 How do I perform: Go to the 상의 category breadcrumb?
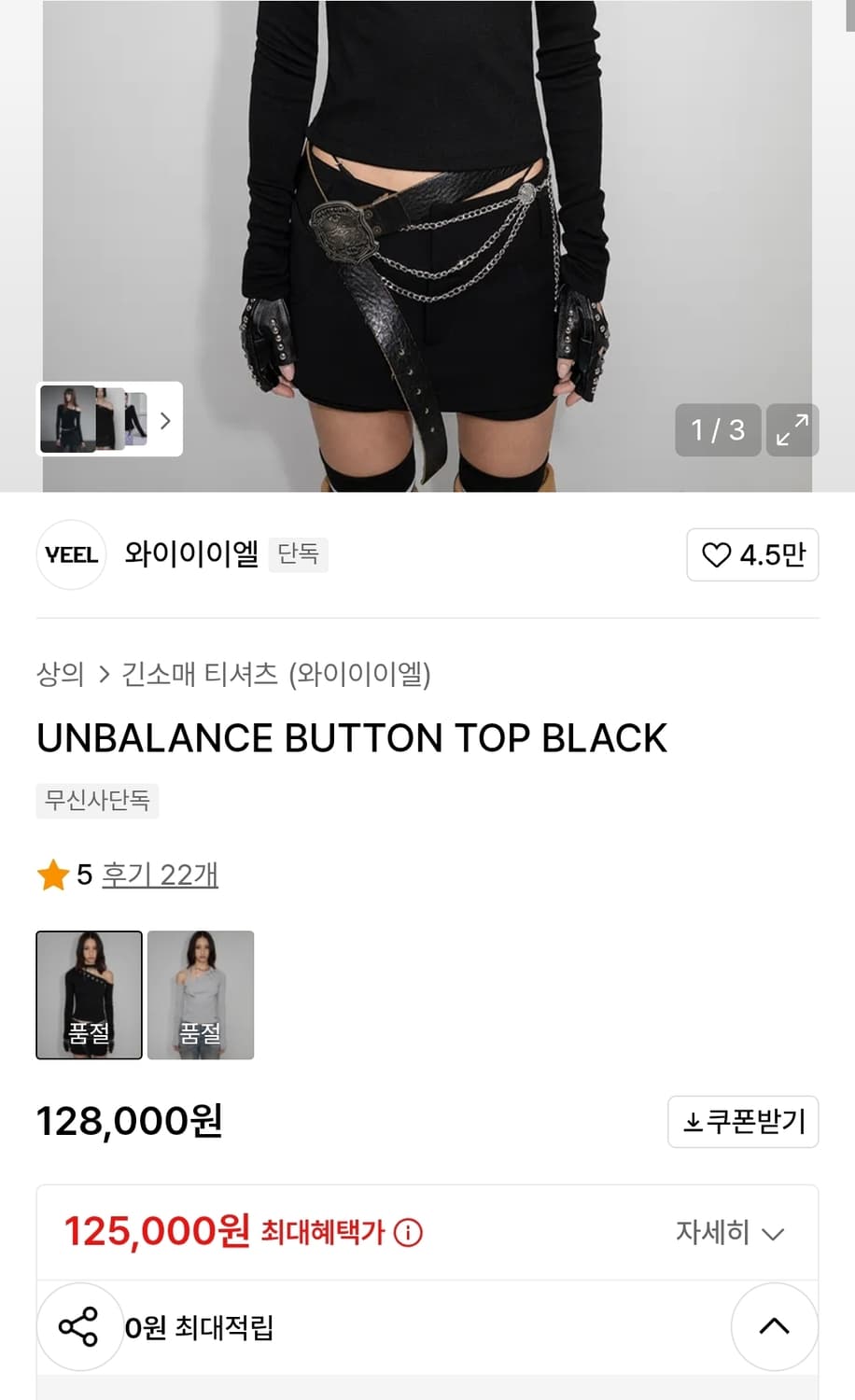tap(61, 674)
